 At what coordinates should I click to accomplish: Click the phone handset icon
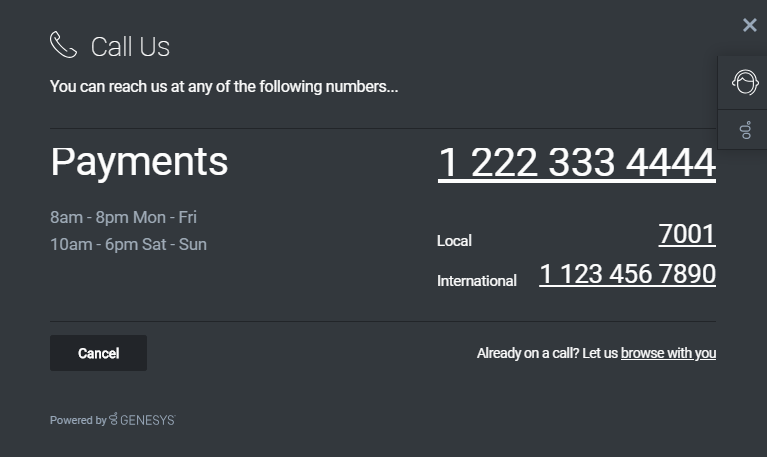[63, 45]
